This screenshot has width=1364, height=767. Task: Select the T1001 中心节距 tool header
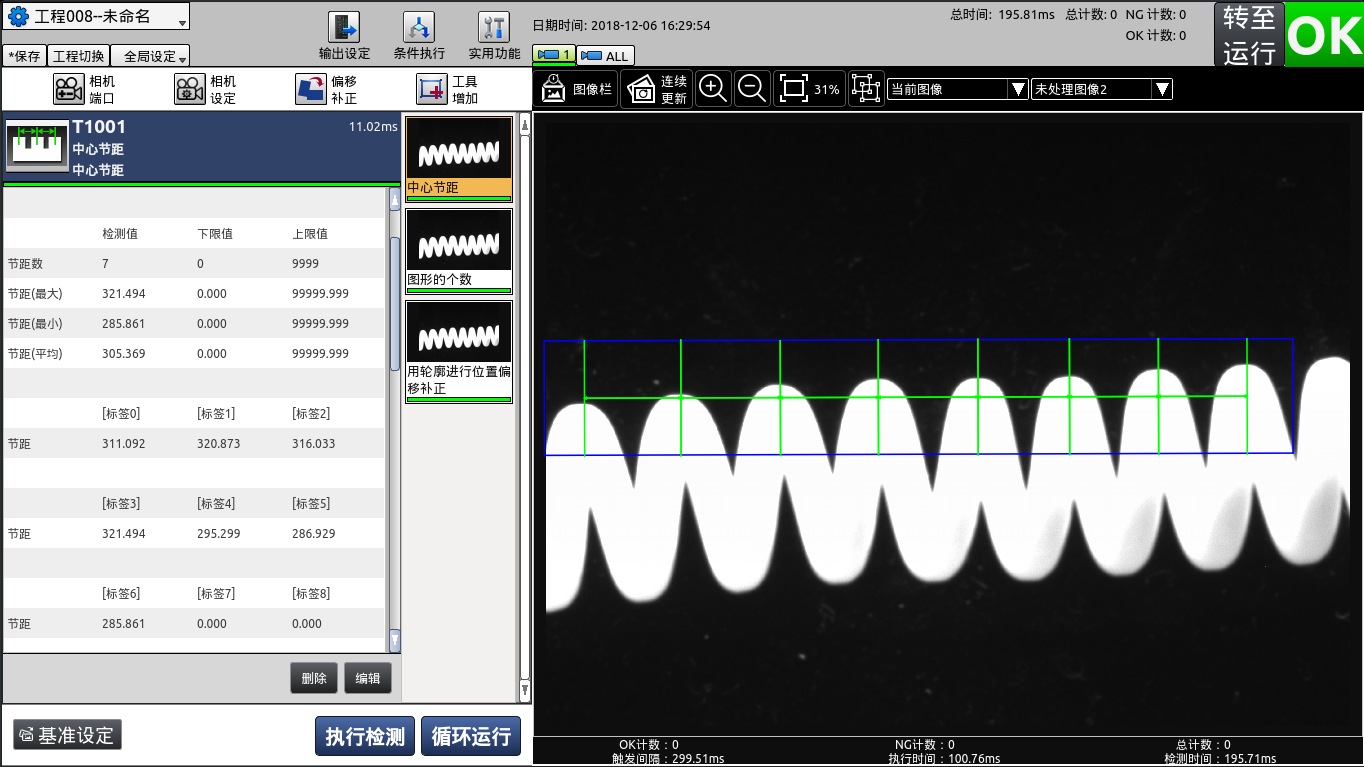pyautogui.click(x=202, y=148)
